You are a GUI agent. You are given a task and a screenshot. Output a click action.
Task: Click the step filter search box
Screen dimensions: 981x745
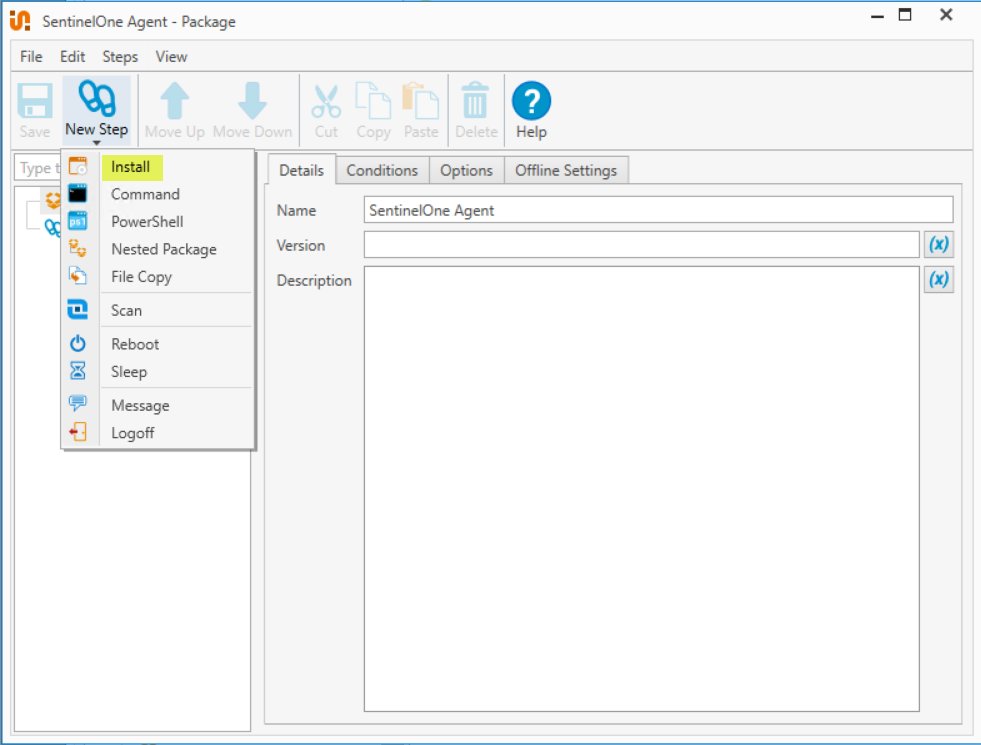pyautogui.click(x=38, y=168)
